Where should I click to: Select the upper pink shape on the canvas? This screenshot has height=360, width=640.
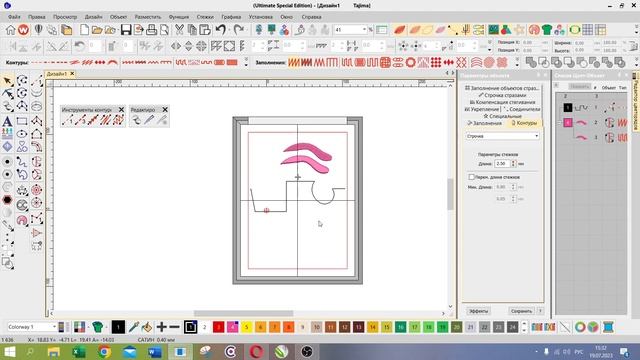tap(307, 150)
